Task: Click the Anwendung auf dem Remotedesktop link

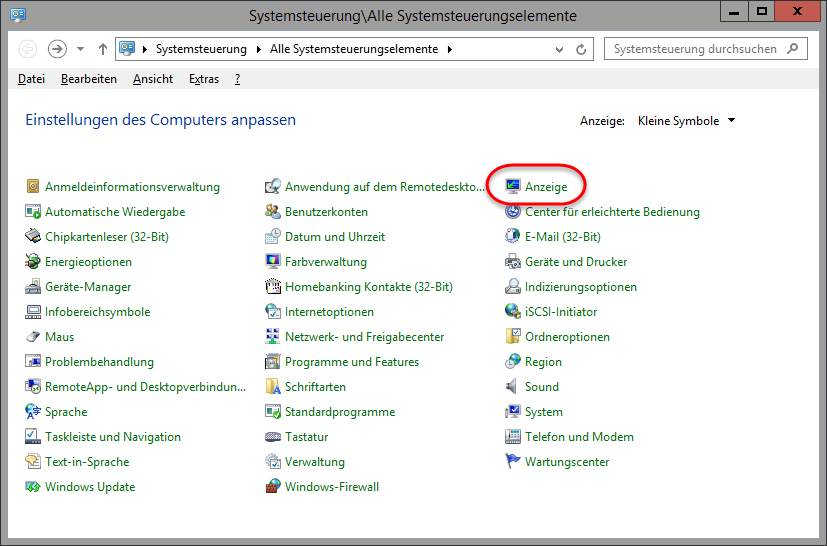Action: (x=384, y=186)
